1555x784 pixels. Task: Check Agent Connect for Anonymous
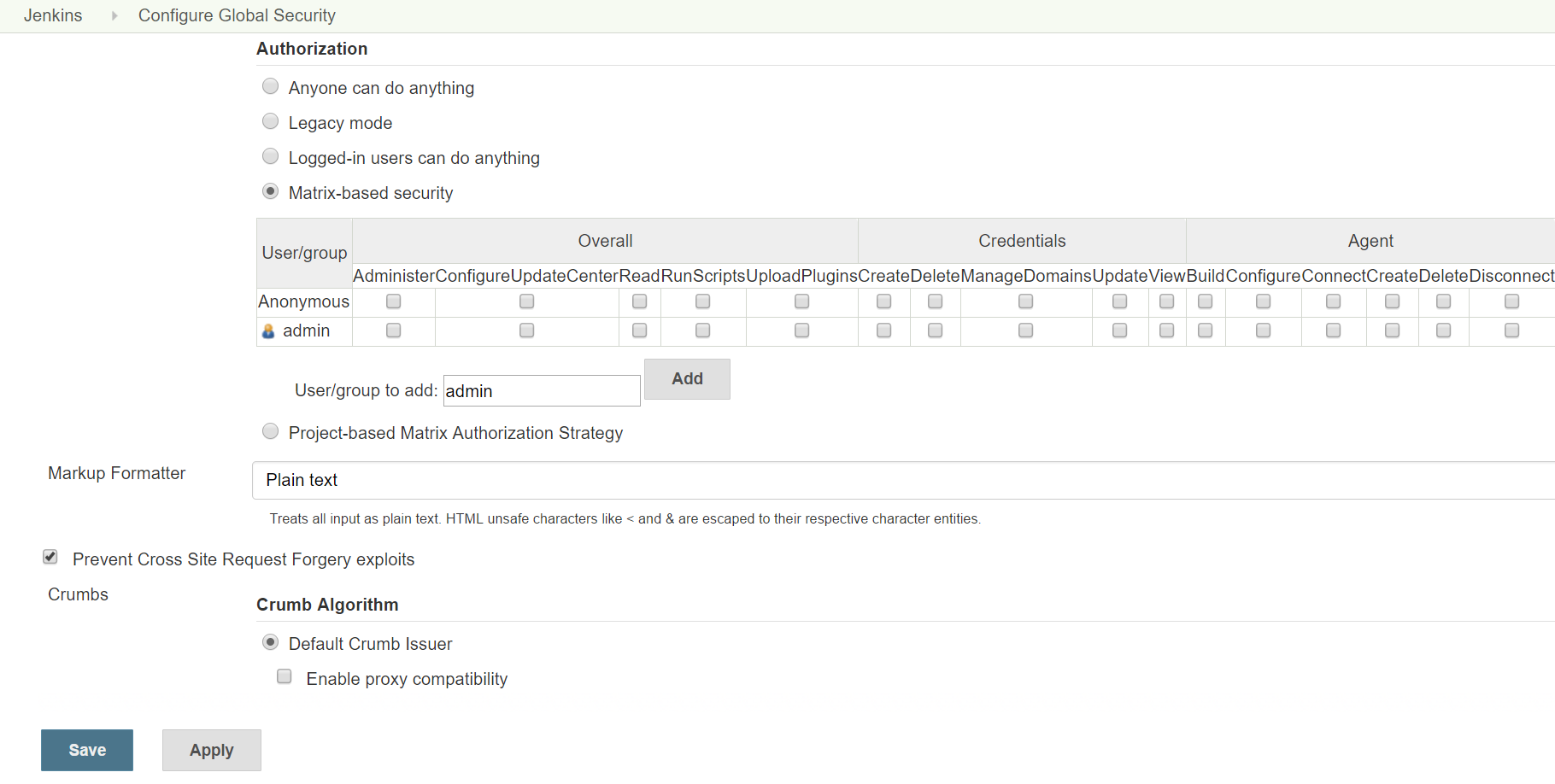pyautogui.click(x=1334, y=301)
